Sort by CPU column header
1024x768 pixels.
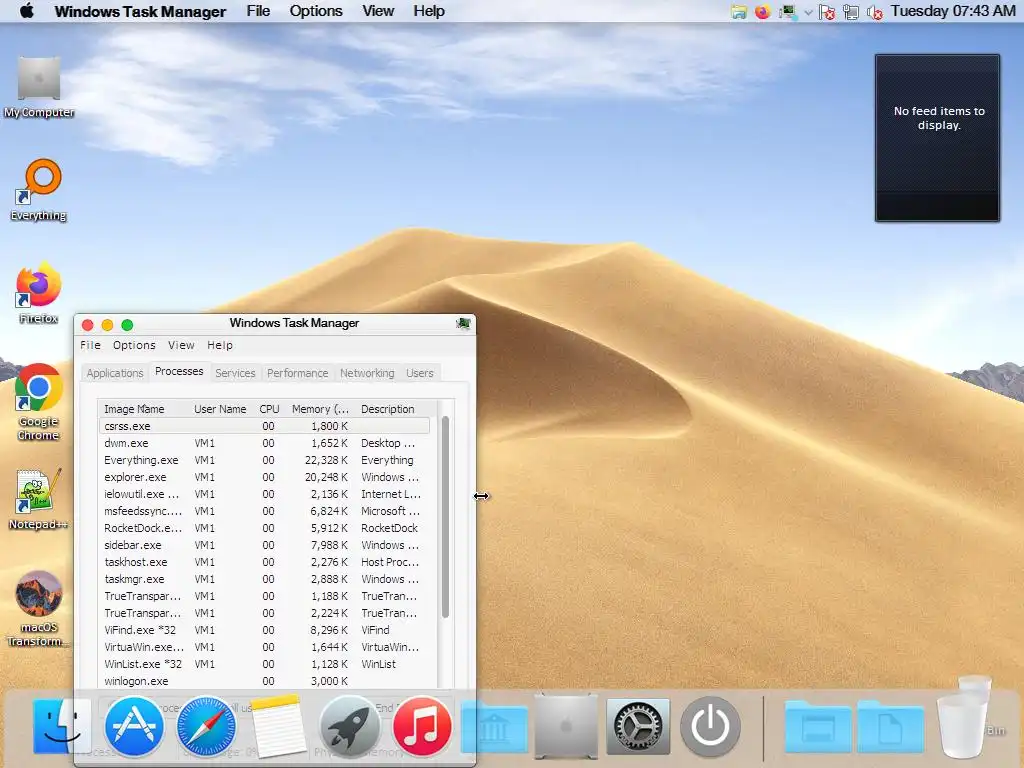pos(269,409)
